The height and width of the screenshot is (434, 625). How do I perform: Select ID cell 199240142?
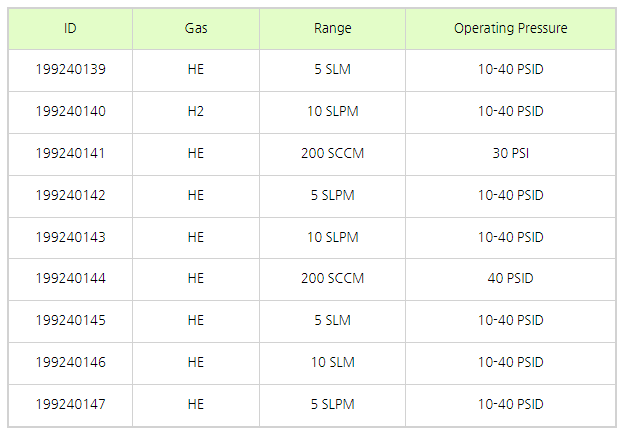70,196
